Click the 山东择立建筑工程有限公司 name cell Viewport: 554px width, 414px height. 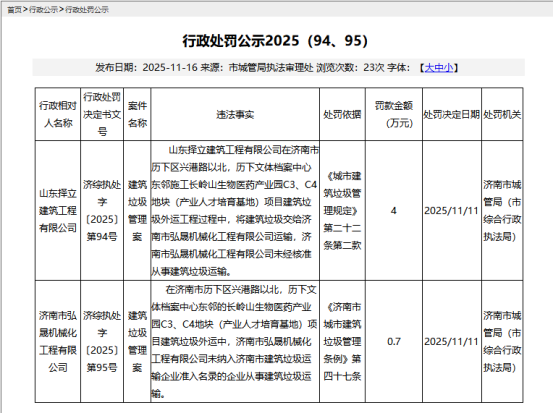tap(58, 211)
